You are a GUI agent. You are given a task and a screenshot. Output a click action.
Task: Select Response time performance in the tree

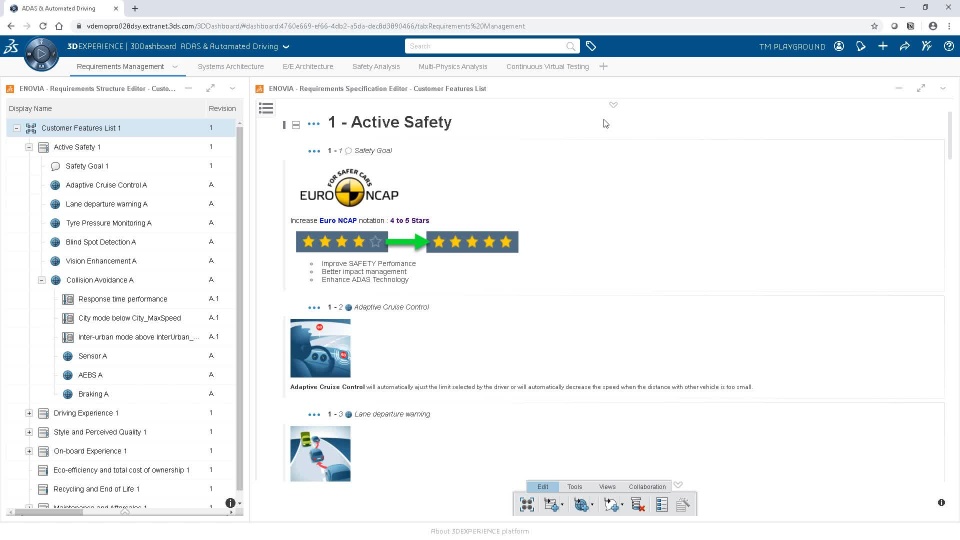click(122, 299)
